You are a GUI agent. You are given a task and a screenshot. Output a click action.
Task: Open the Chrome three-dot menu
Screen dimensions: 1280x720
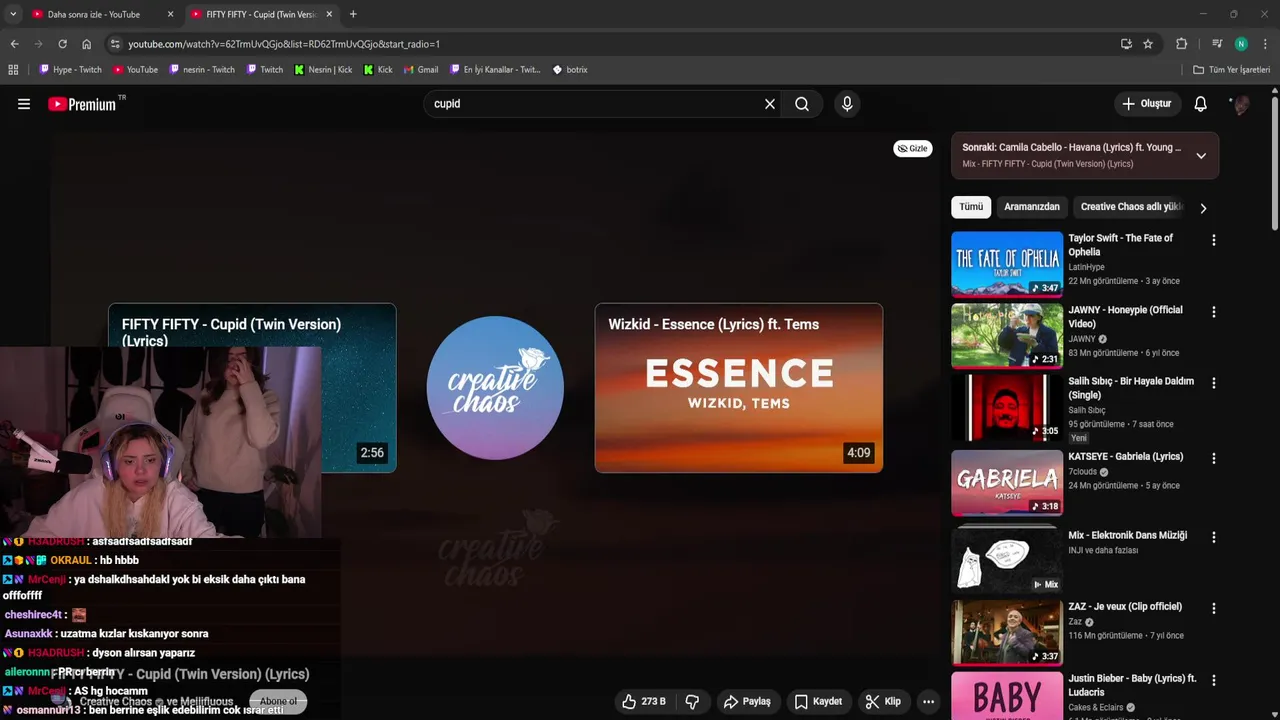pyautogui.click(x=1265, y=44)
